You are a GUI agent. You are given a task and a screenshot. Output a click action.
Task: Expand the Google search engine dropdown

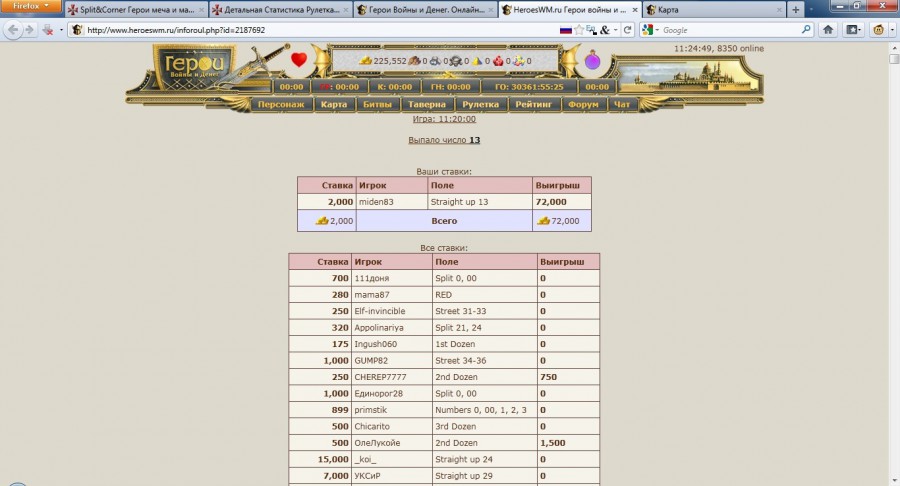coord(651,30)
